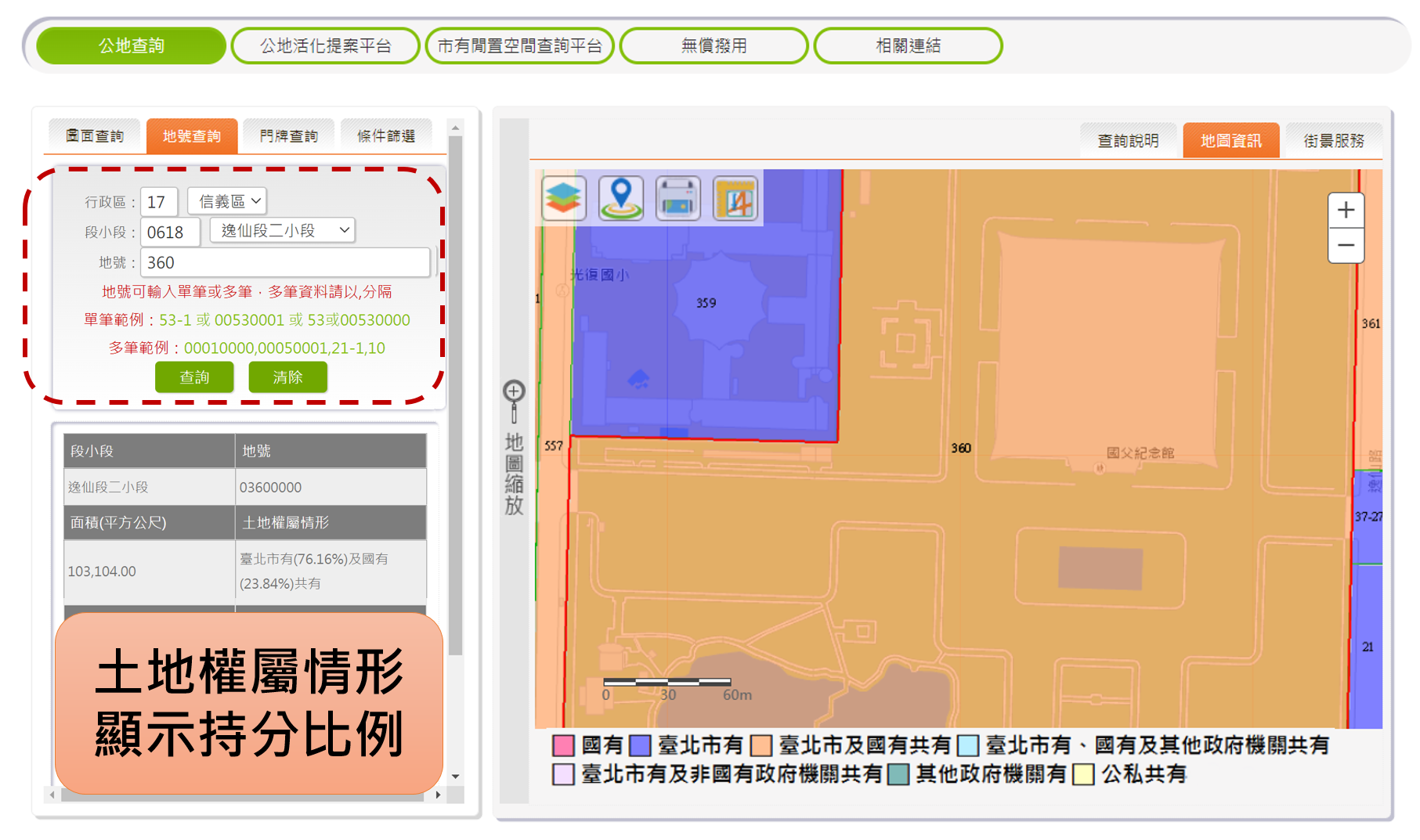Zoom in the map with plus button
The height and width of the screenshot is (840, 1420).
click(1346, 211)
